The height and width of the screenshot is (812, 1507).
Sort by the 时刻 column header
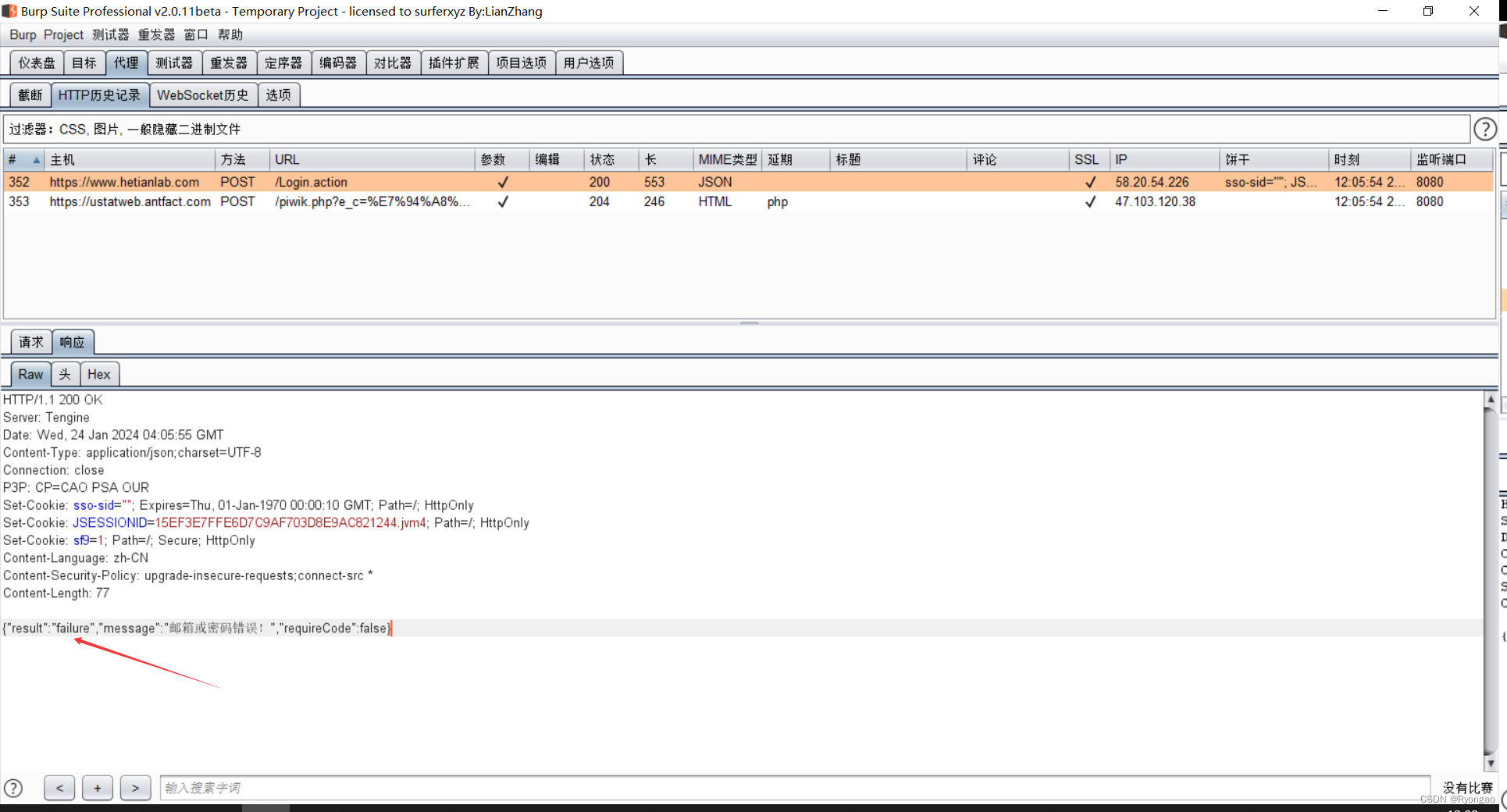click(1370, 159)
